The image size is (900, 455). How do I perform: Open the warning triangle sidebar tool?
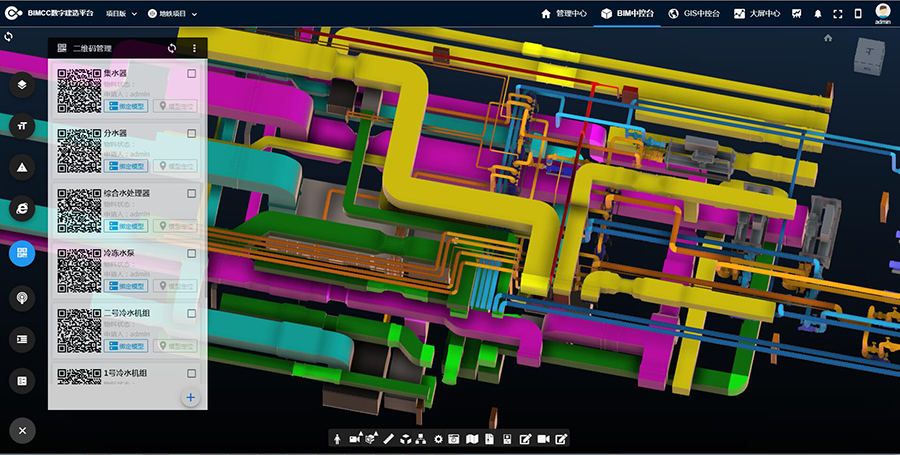[x=22, y=168]
